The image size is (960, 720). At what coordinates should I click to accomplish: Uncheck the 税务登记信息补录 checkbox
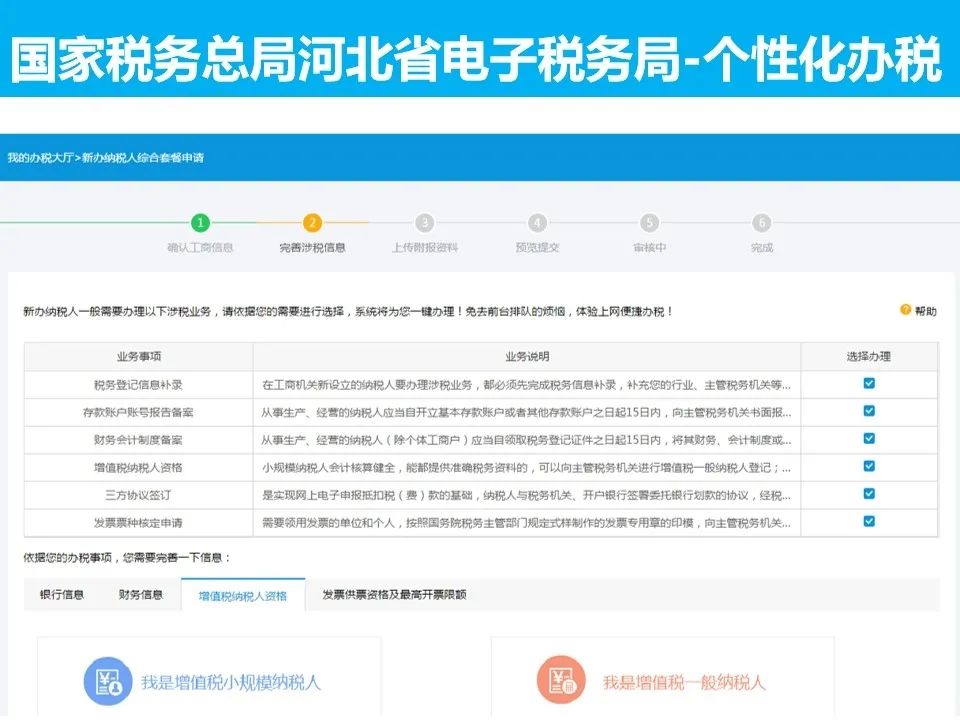point(869,383)
